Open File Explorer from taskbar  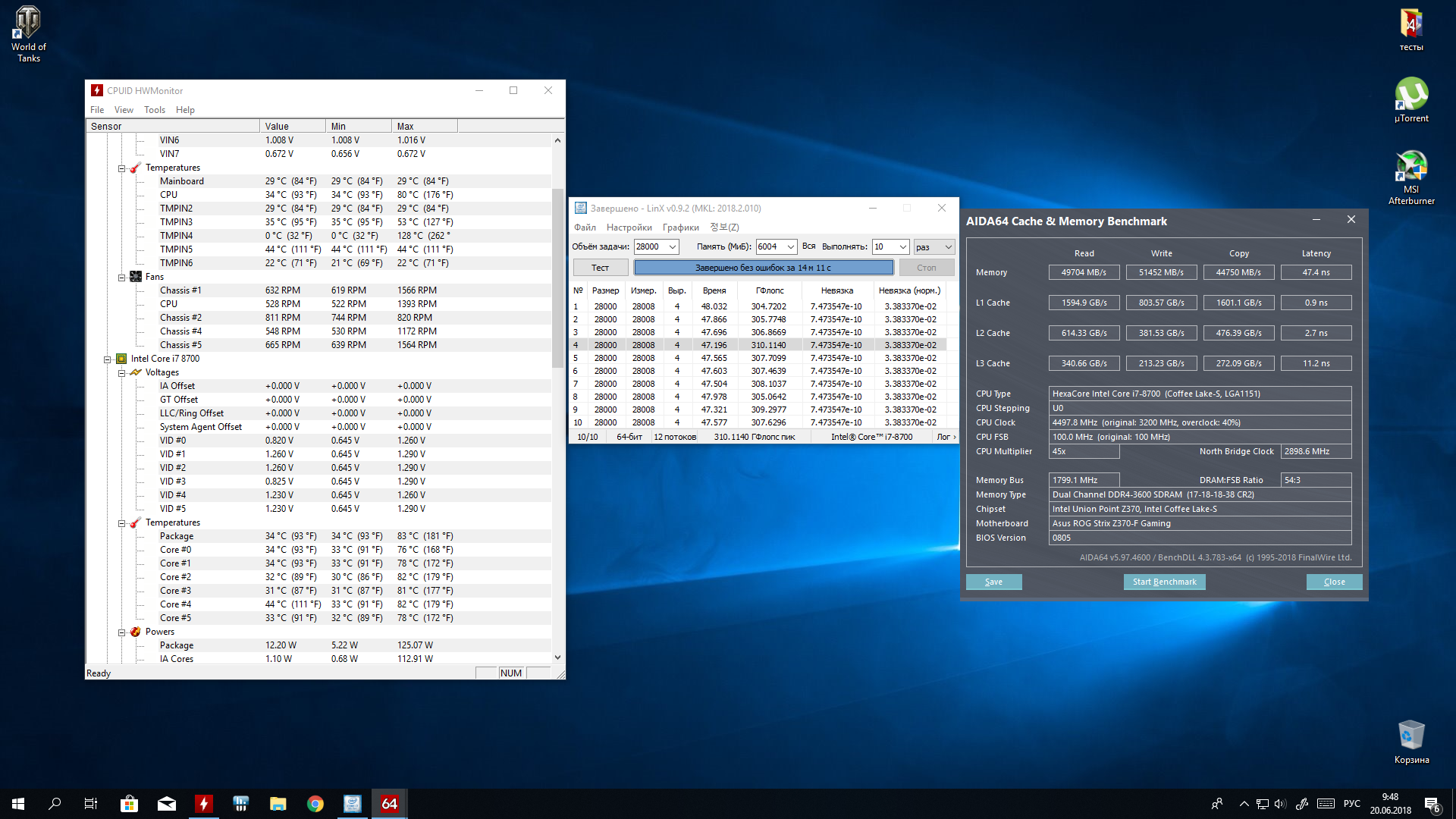(278, 804)
